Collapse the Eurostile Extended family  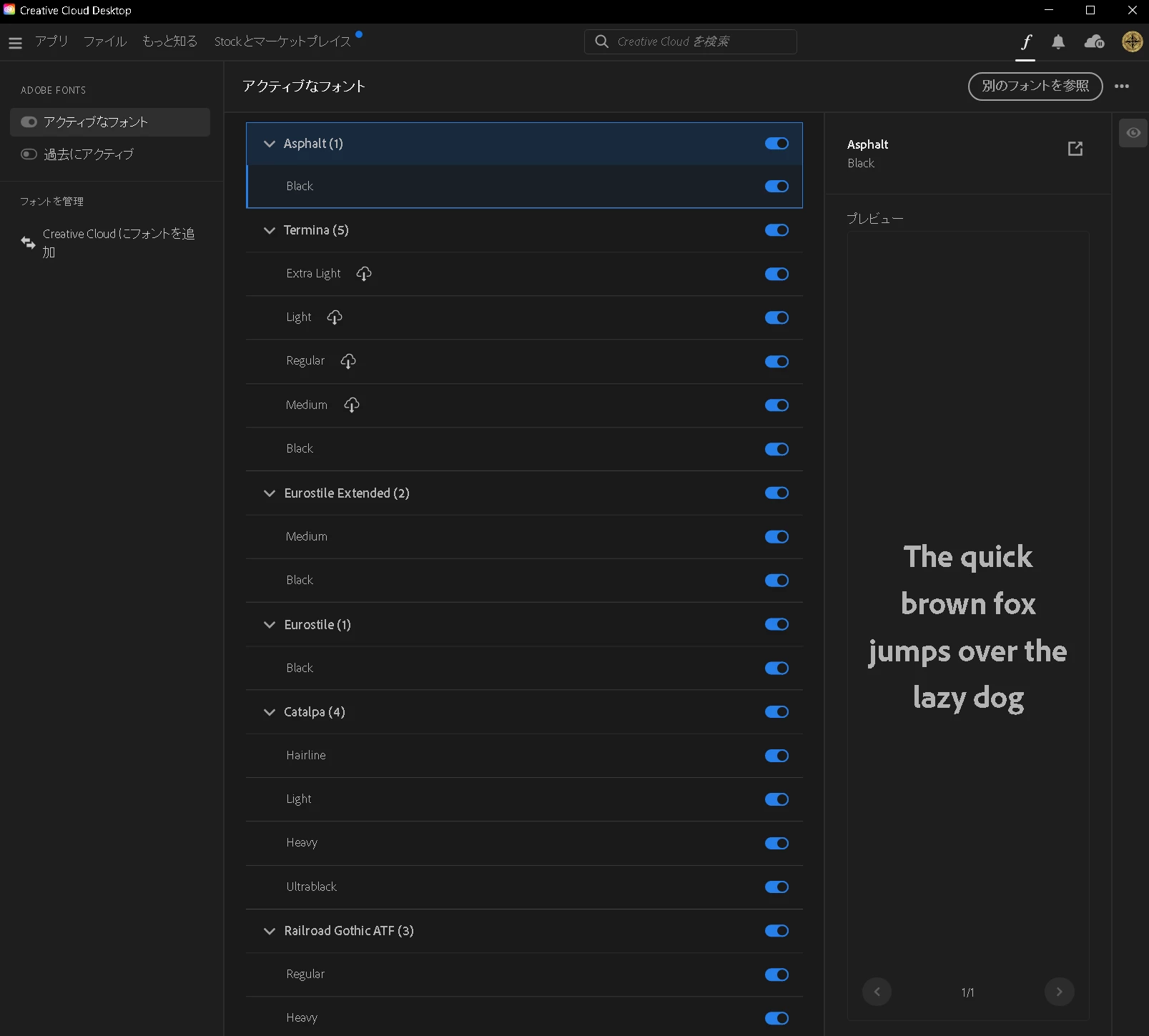[270, 493]
